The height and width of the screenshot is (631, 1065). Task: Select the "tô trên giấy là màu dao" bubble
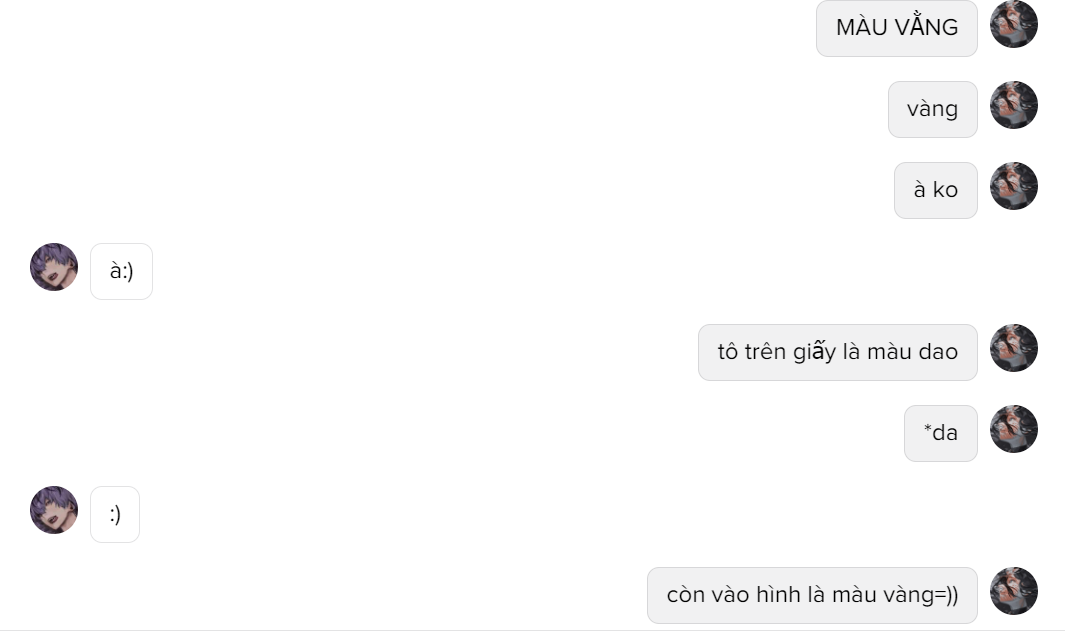click(x=837, y=352)
